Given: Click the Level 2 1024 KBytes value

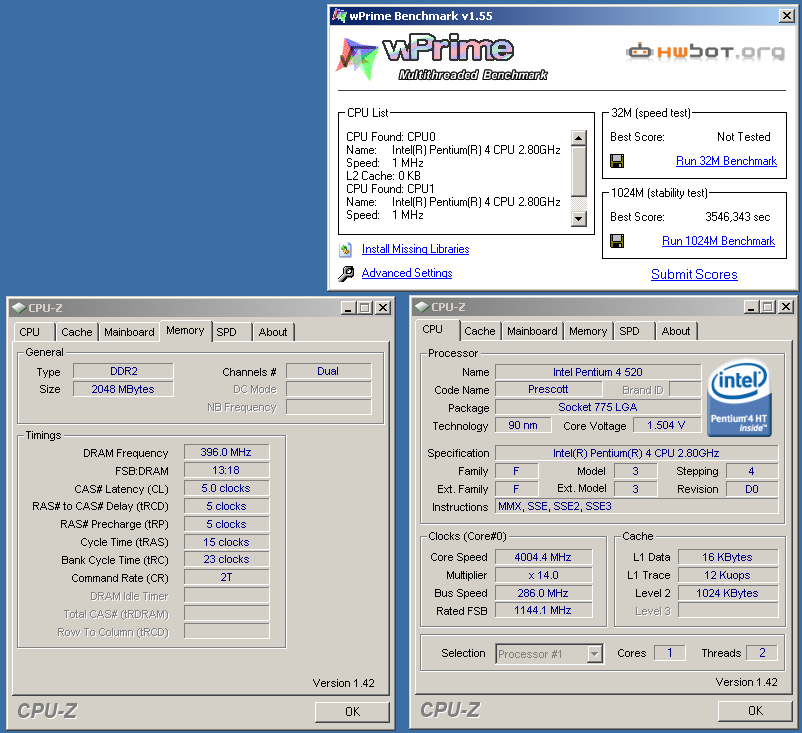Looking at the screenshot, I should (727, 593).
